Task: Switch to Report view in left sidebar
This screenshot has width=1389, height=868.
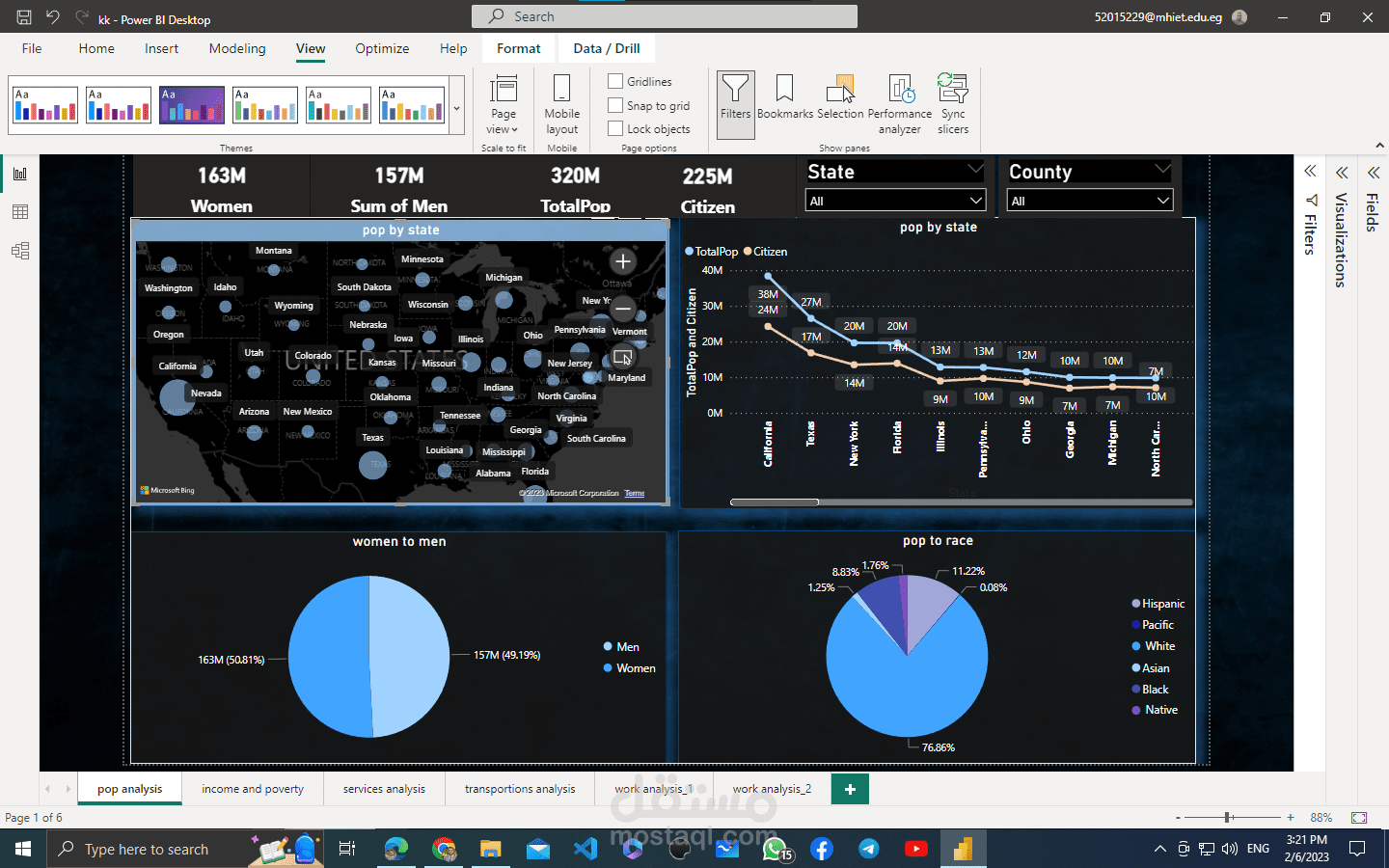Action: pyautogui.click(x=20, y=174)
